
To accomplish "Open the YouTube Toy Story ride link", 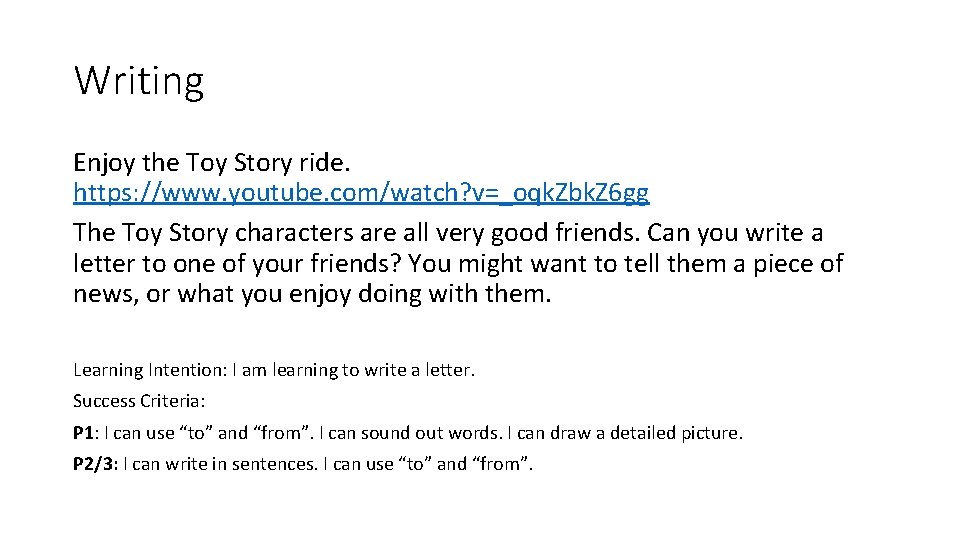I will pos(360,191).
